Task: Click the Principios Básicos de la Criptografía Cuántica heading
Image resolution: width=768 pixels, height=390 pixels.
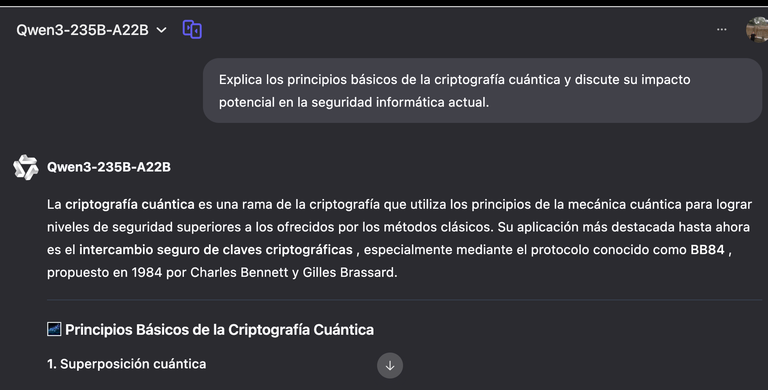Action: pos(219,330)
